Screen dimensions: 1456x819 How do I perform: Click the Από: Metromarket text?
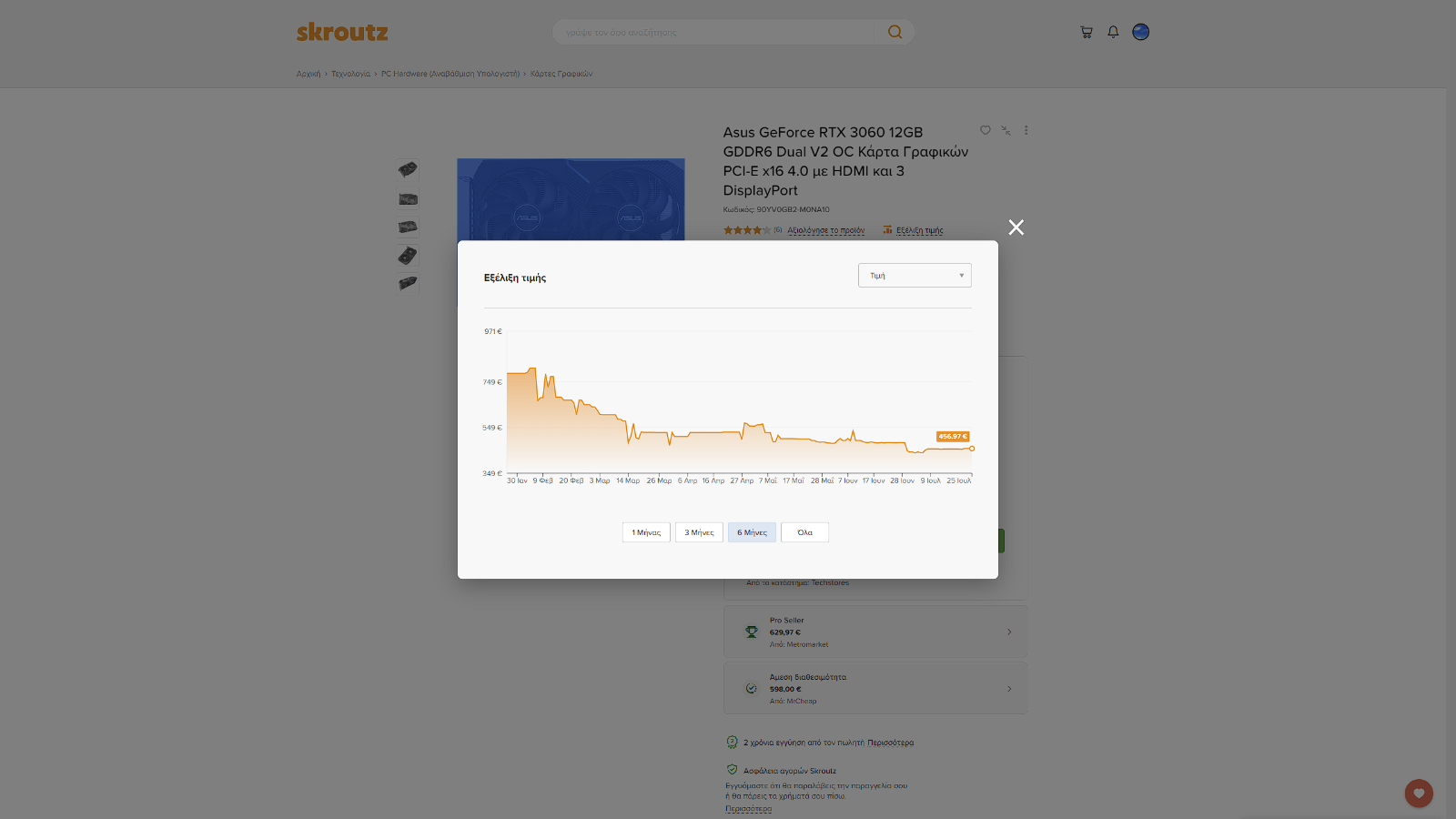pos(799,644)
